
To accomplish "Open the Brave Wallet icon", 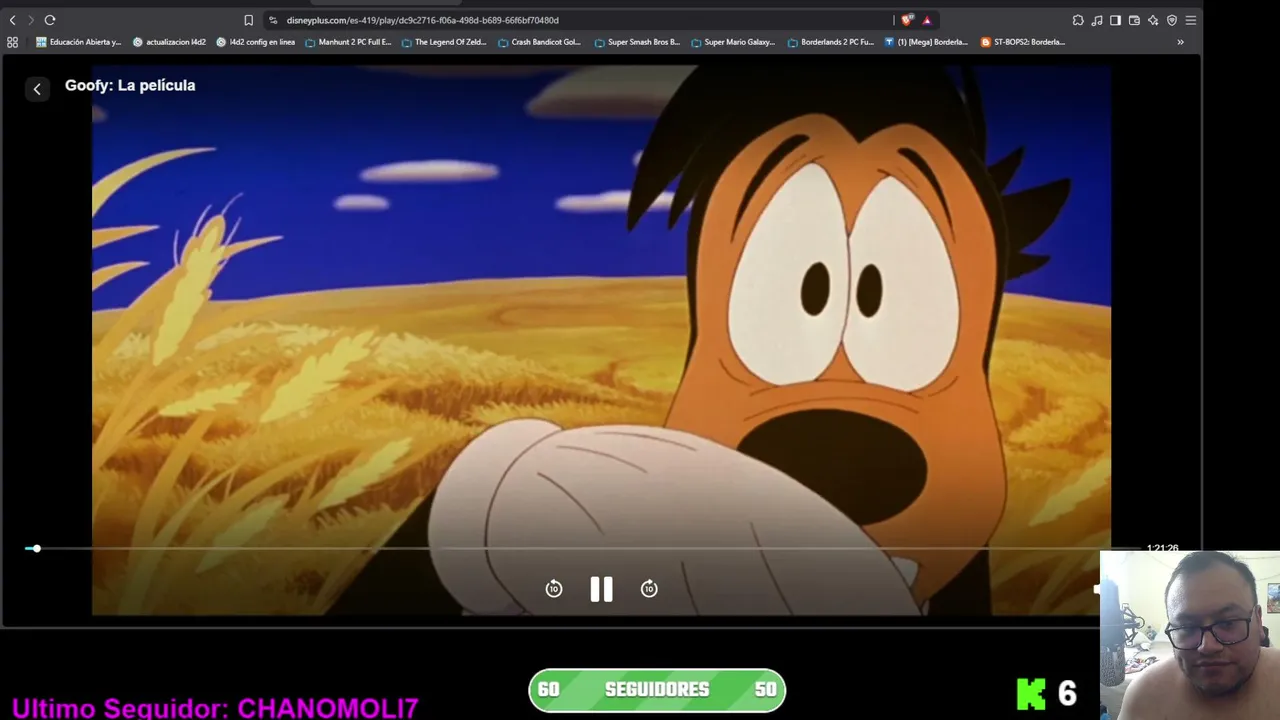I will [1134, 20].
